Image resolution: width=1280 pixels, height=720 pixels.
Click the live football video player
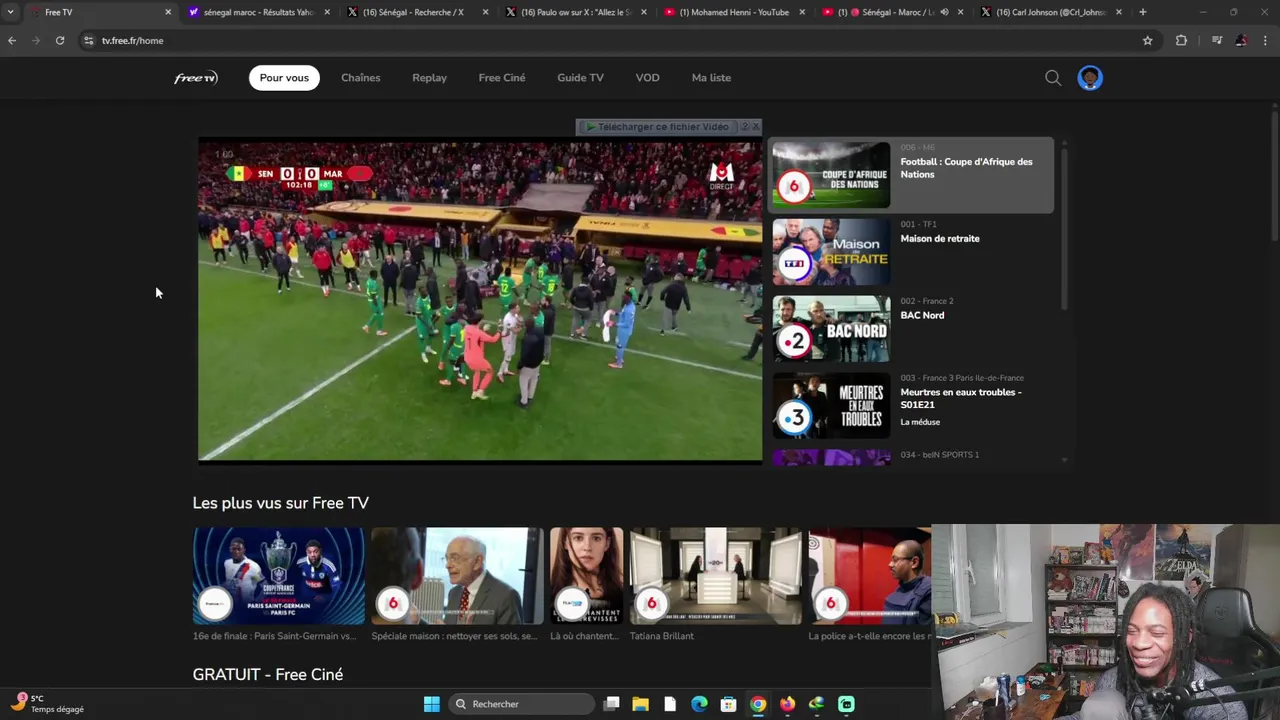click(480, 301)
